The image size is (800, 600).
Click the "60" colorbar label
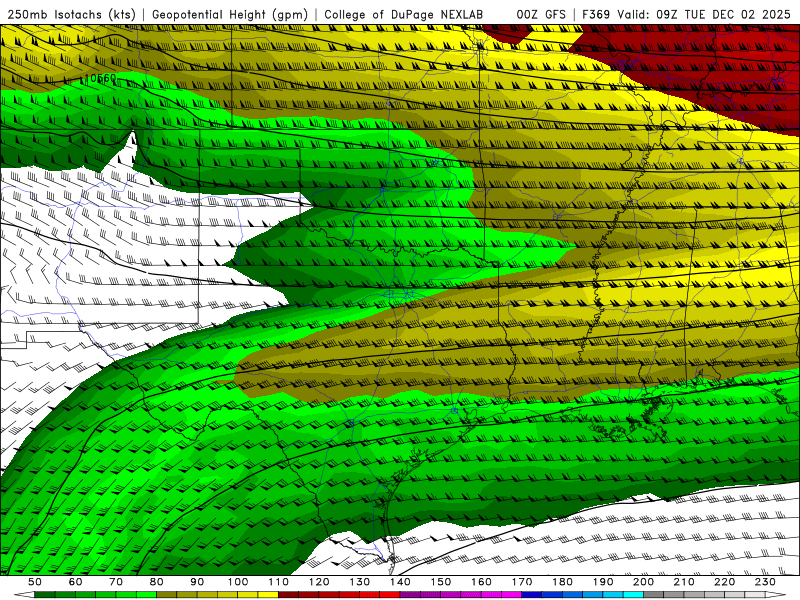click(x=76, y=582)
